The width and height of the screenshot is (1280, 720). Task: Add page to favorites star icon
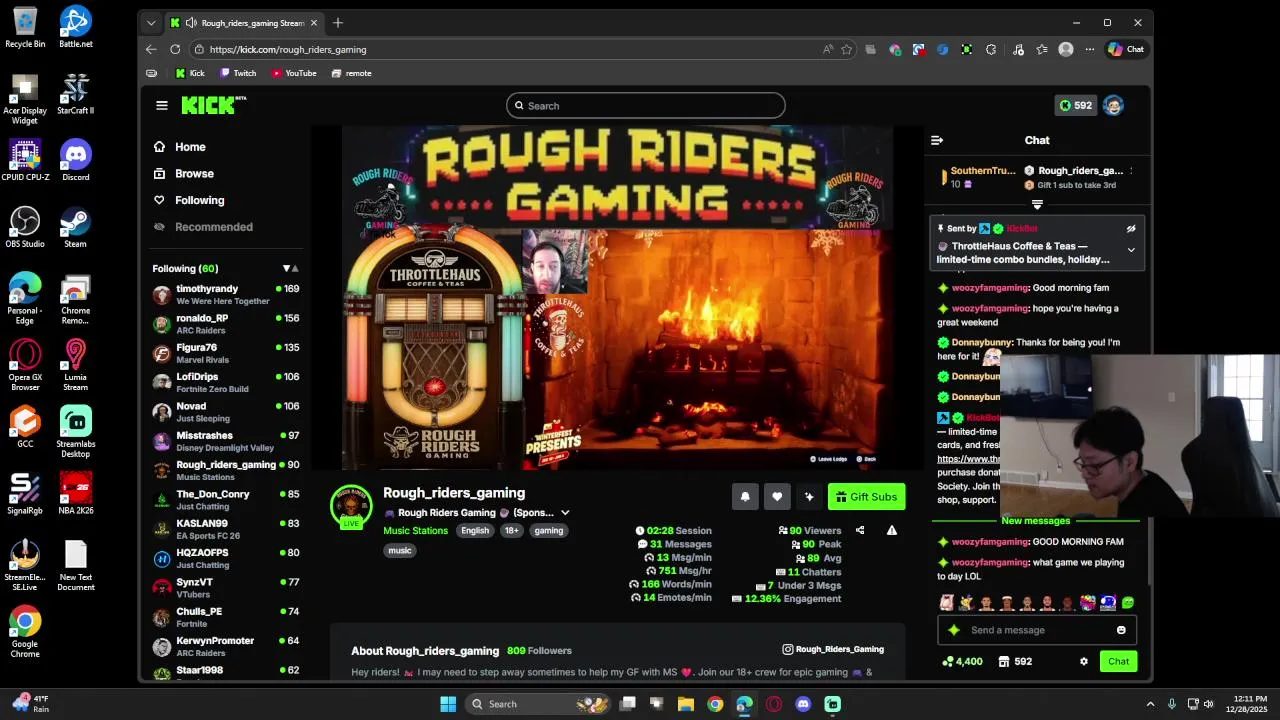[x=847, y=49]
